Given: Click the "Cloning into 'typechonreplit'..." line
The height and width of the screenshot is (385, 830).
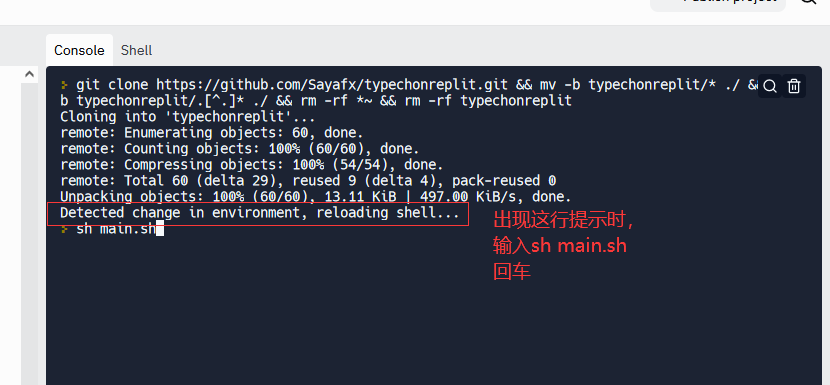Looking at the screenshot, I should click(x=187, y=117).
